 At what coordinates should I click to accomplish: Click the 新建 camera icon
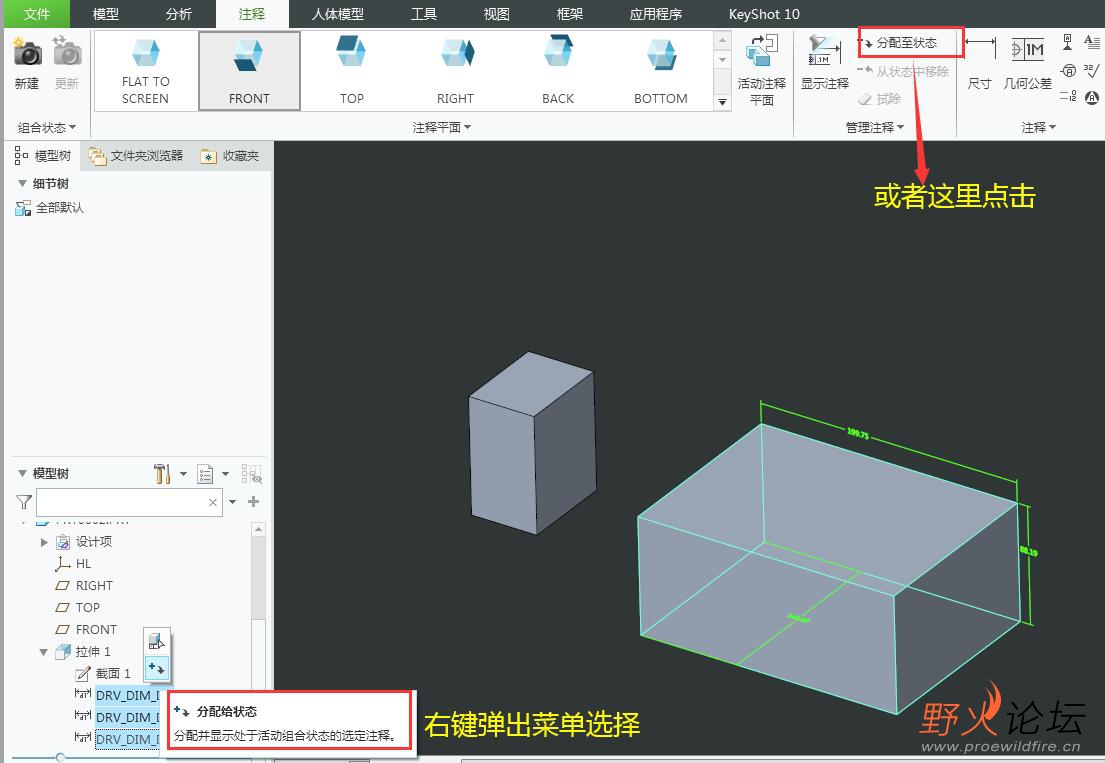click(x=27, y=51)
